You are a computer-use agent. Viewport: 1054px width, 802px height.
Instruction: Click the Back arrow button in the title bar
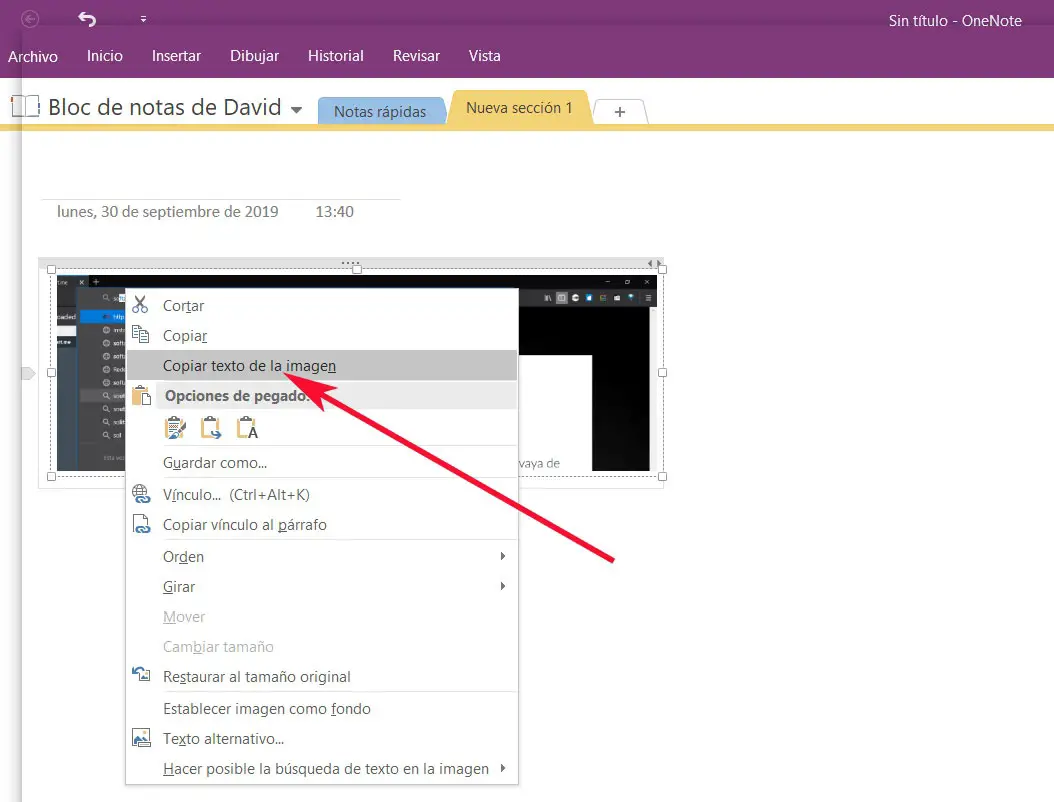coord(30,19)
